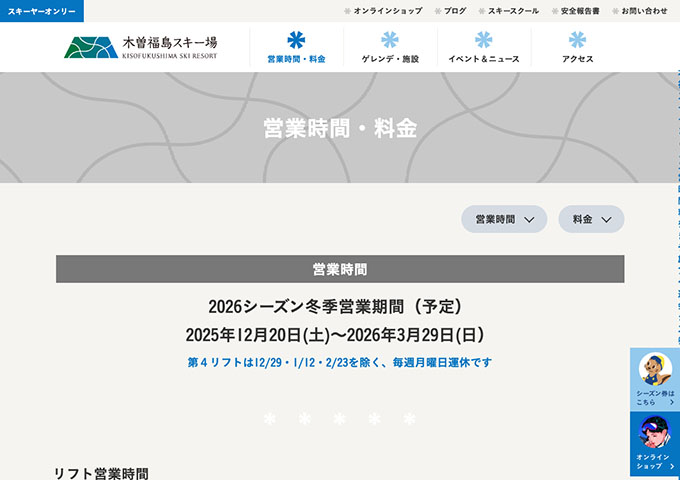Open the イベント＆ニュース menu item
Viewport: 680px width, 480px height.
coord(484,59)
